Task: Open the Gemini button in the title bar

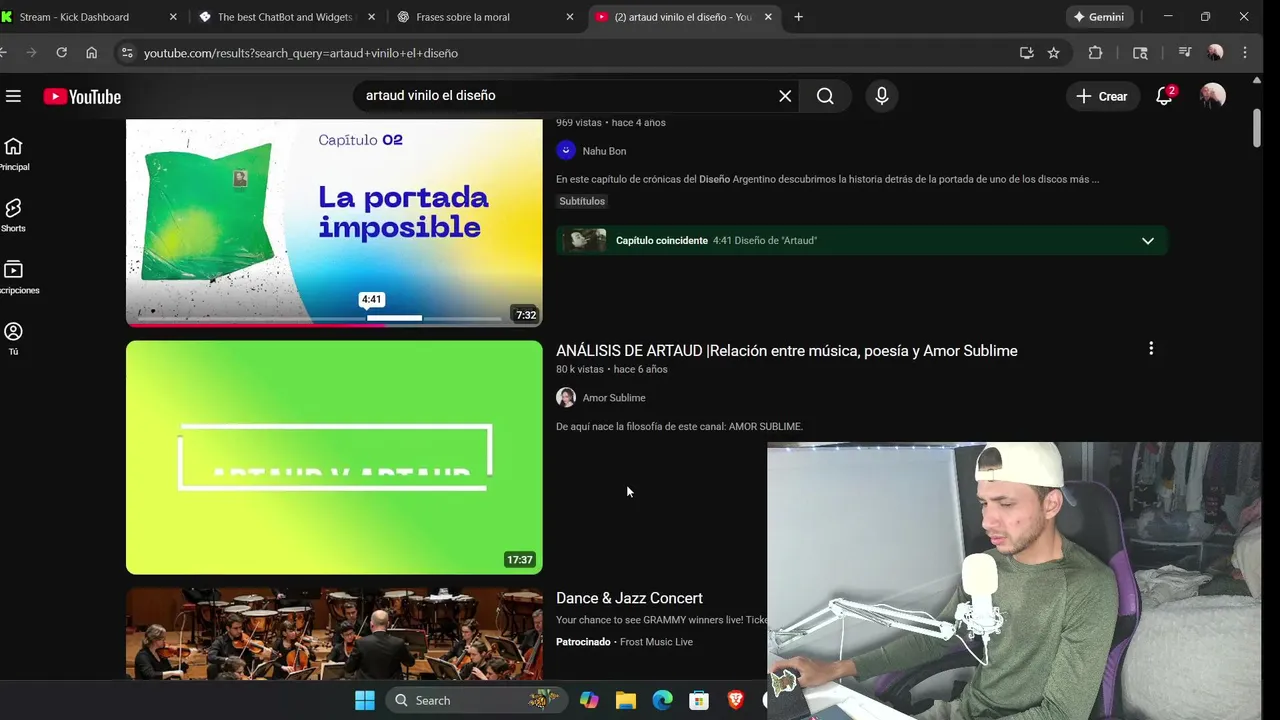Action: pyautogui.click(x=1099, y=17)
